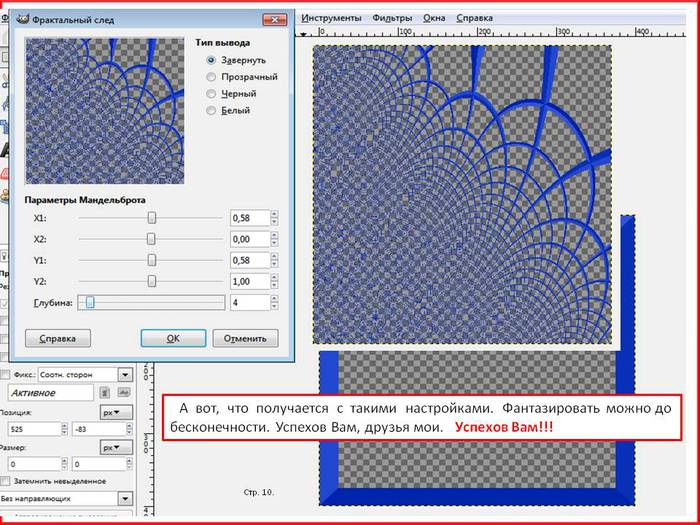Select the Завернуть output type
Viewport: 700px width, 525px height.
click(211, 60)
